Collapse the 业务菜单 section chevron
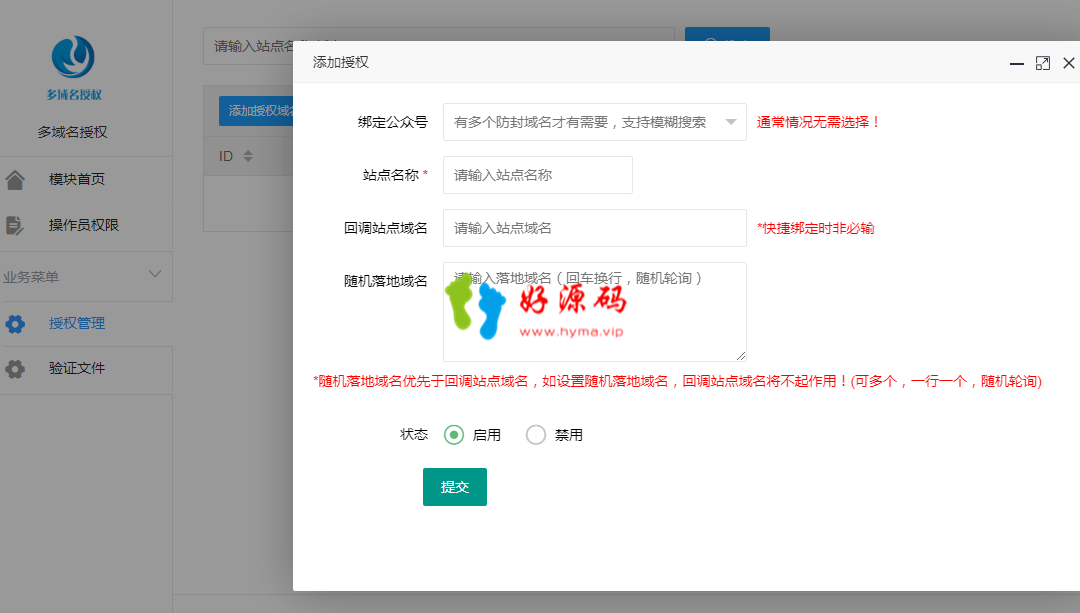The height and width of the screenshot is (613, 1080). coord(155,274)
